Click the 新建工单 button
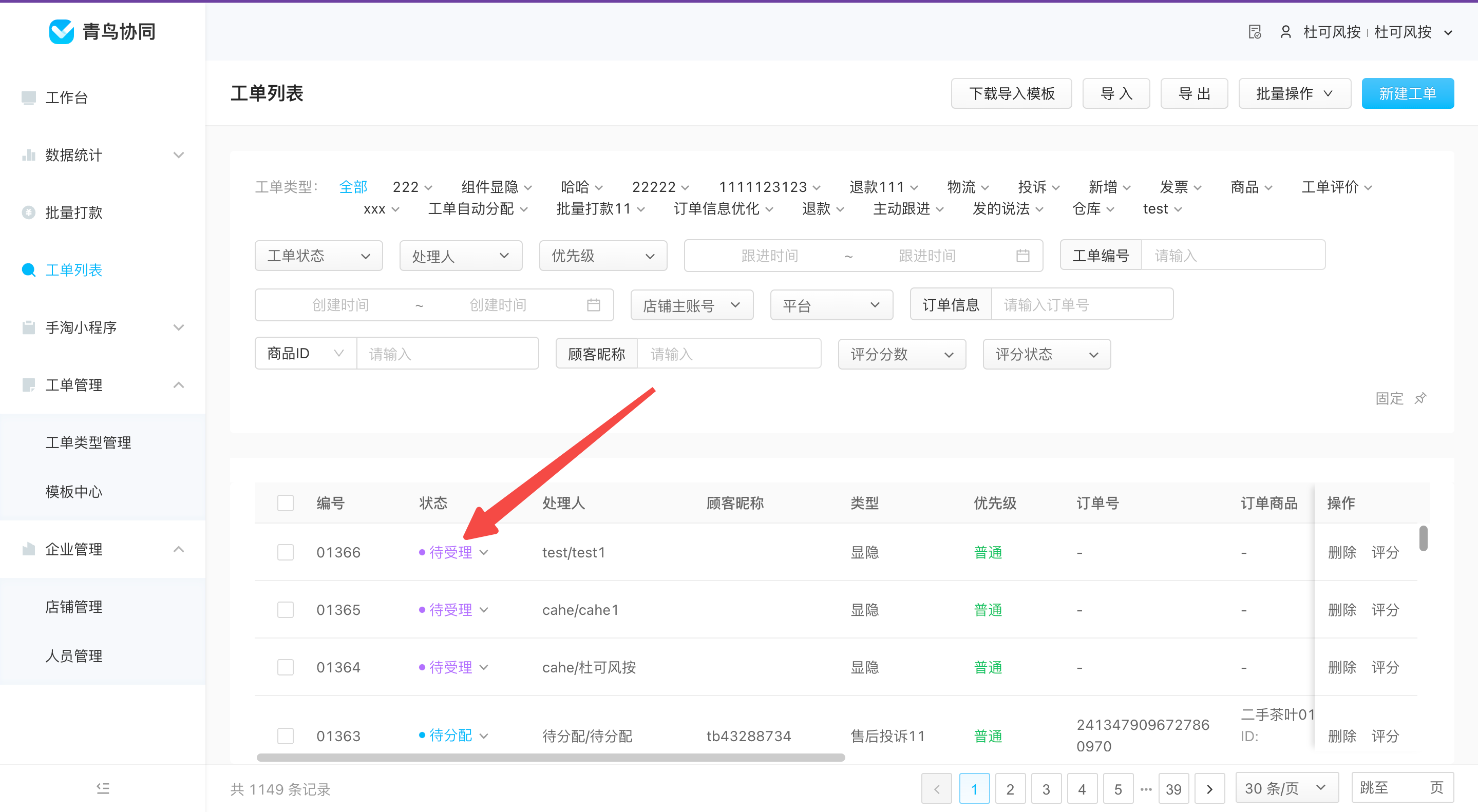This screenshot has width=1478, height=812. tap(1408, 93)
